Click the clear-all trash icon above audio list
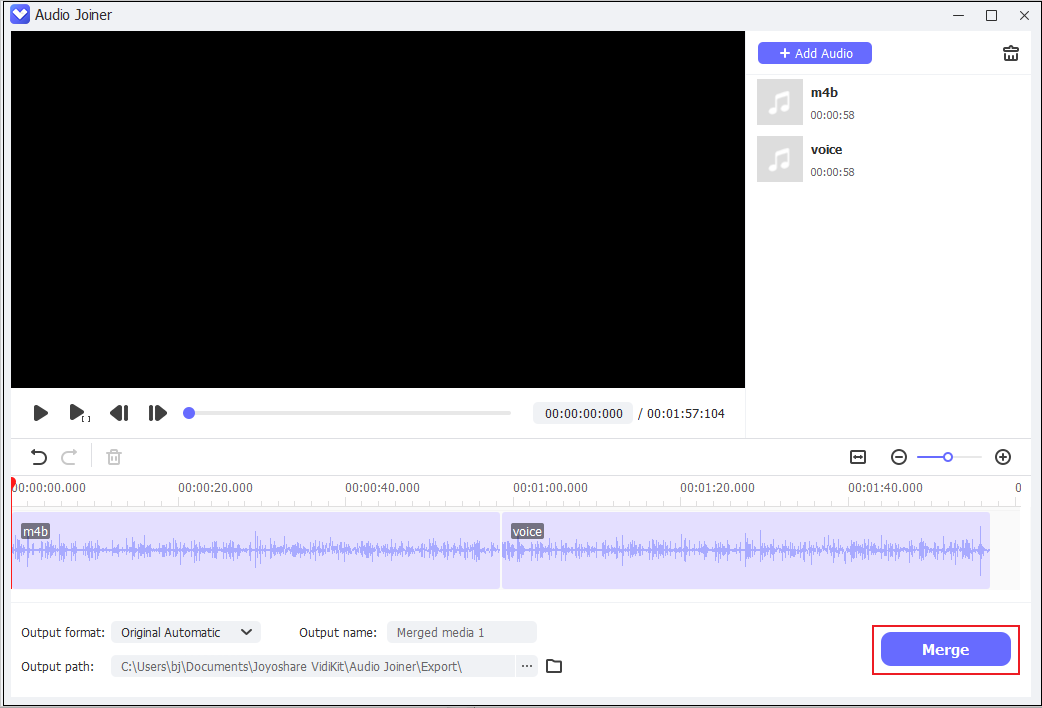This screenshot has width=1042, height=708. click(1010, 52)
